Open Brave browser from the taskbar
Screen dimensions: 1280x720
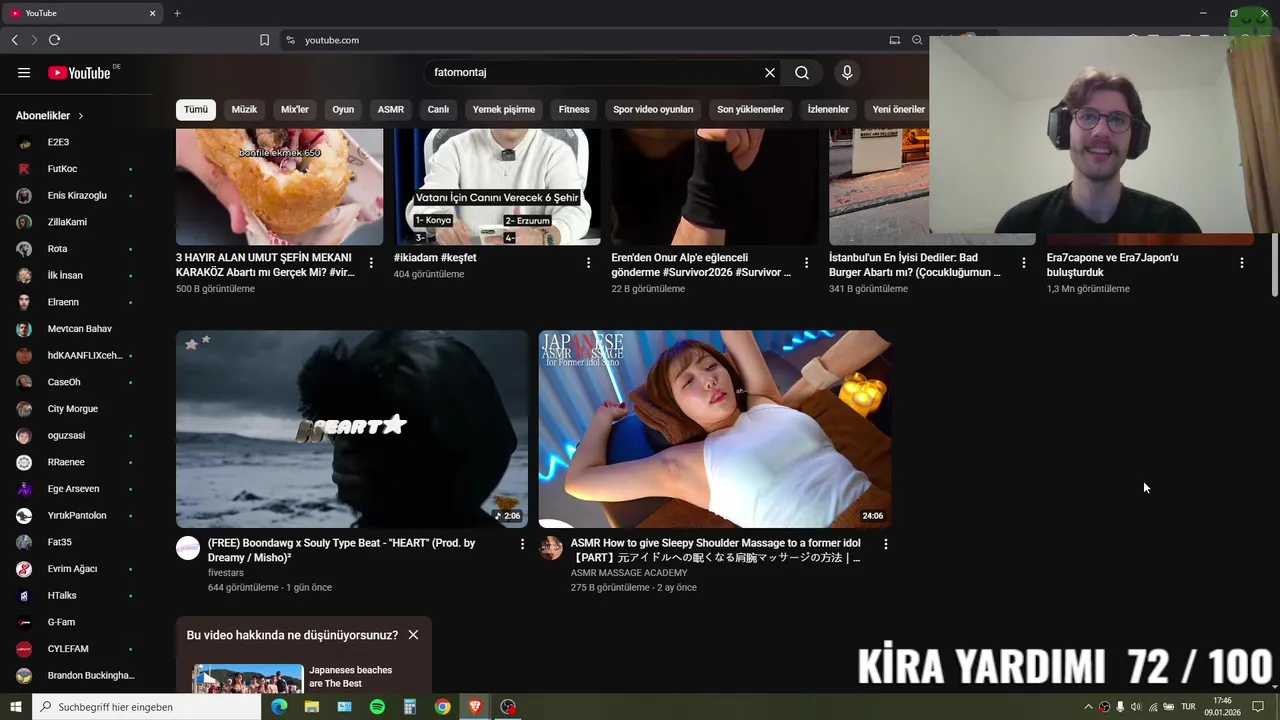pos(475,707)
